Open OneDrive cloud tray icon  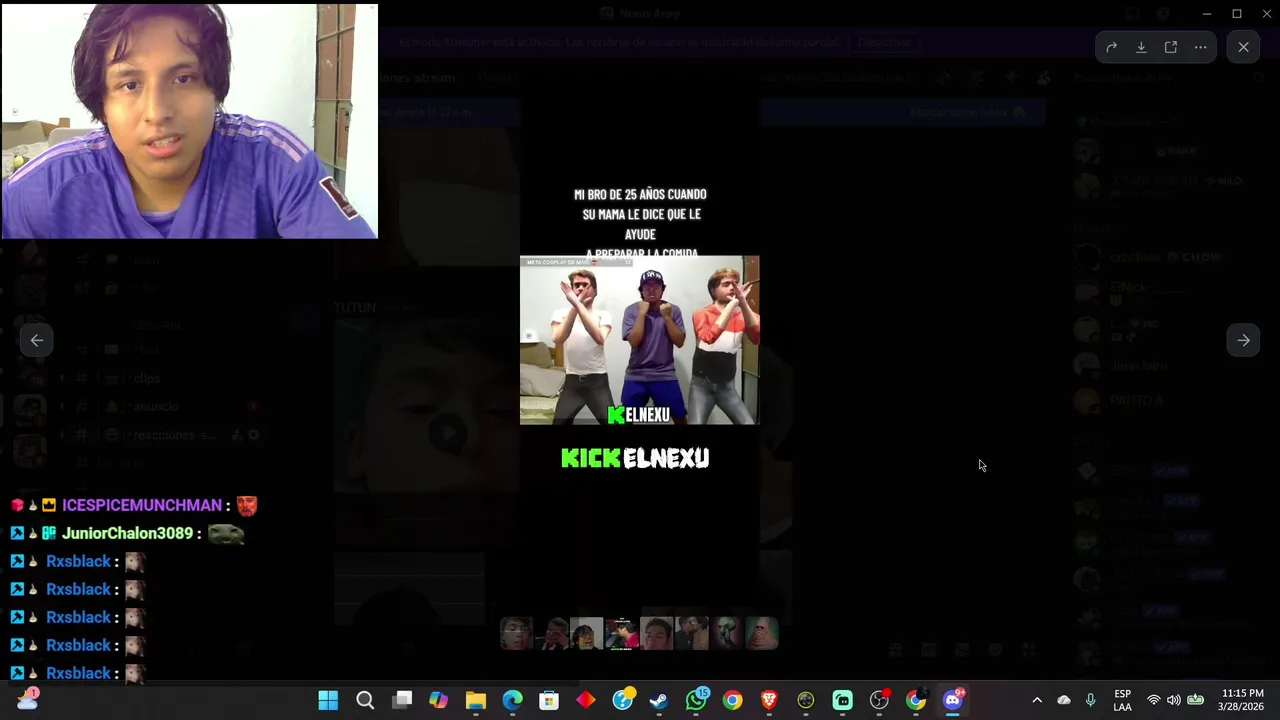coord(1064,700)
